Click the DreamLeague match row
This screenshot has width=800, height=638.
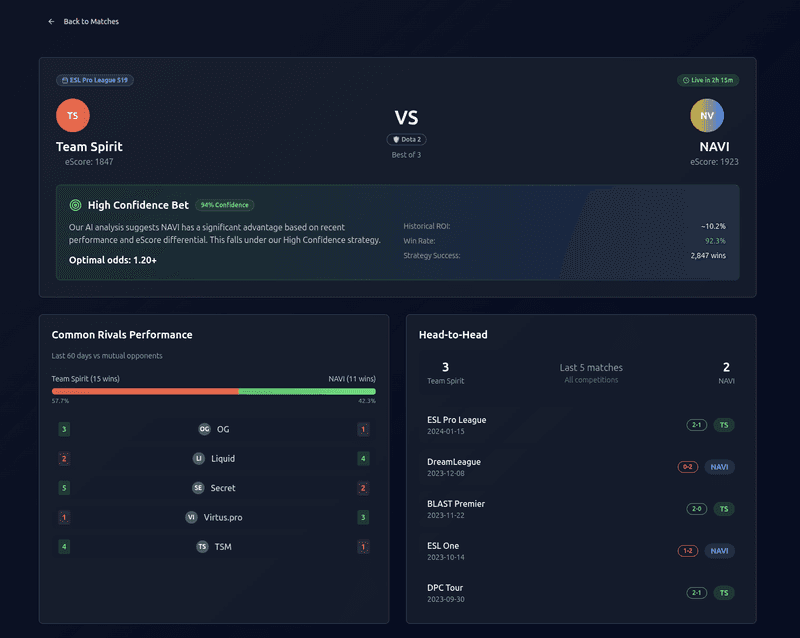581,467
